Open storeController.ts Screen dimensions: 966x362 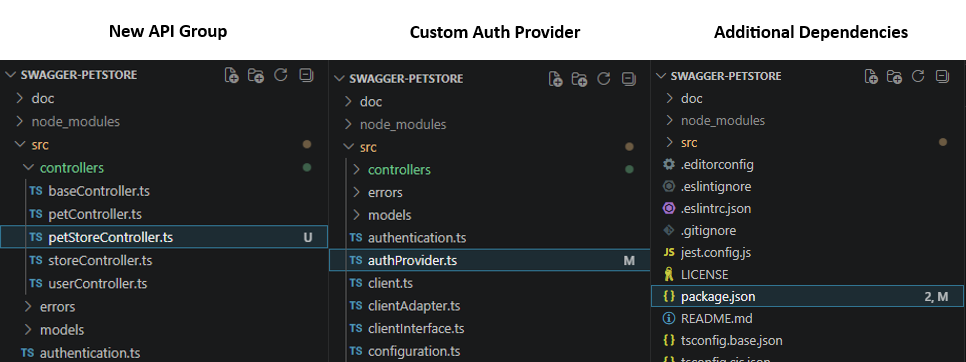tap(100, 260)
